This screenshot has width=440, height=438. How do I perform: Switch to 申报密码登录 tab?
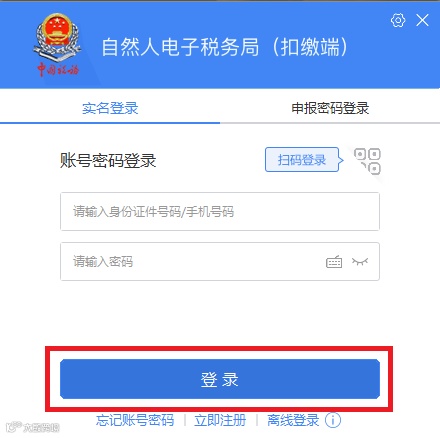tap(330, 108)
